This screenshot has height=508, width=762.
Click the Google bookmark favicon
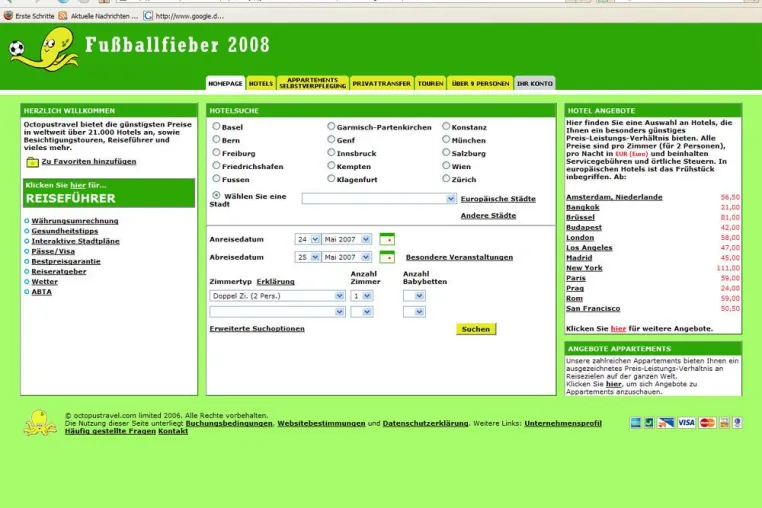[148, 16]
